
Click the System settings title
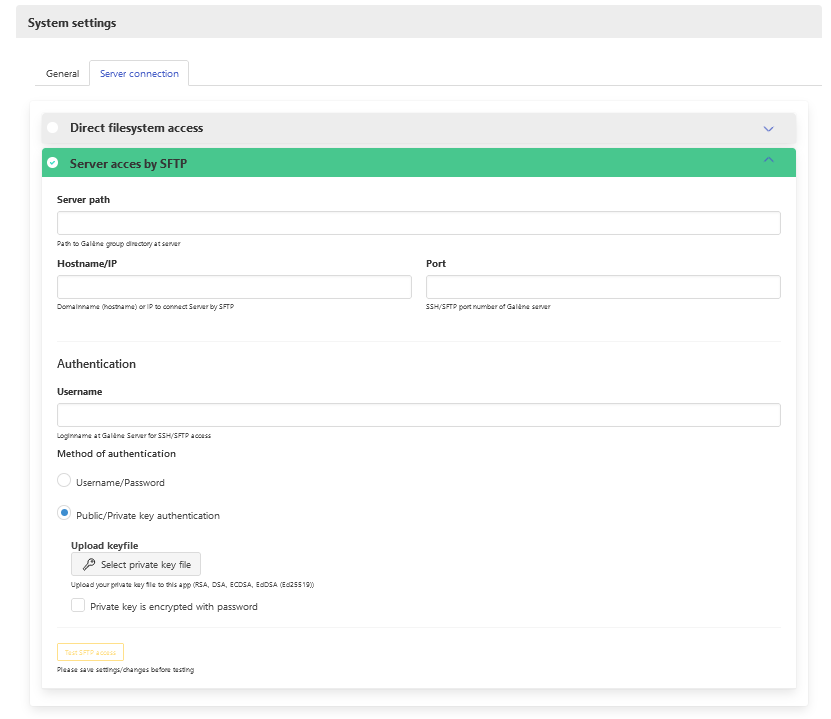[72, 23]
